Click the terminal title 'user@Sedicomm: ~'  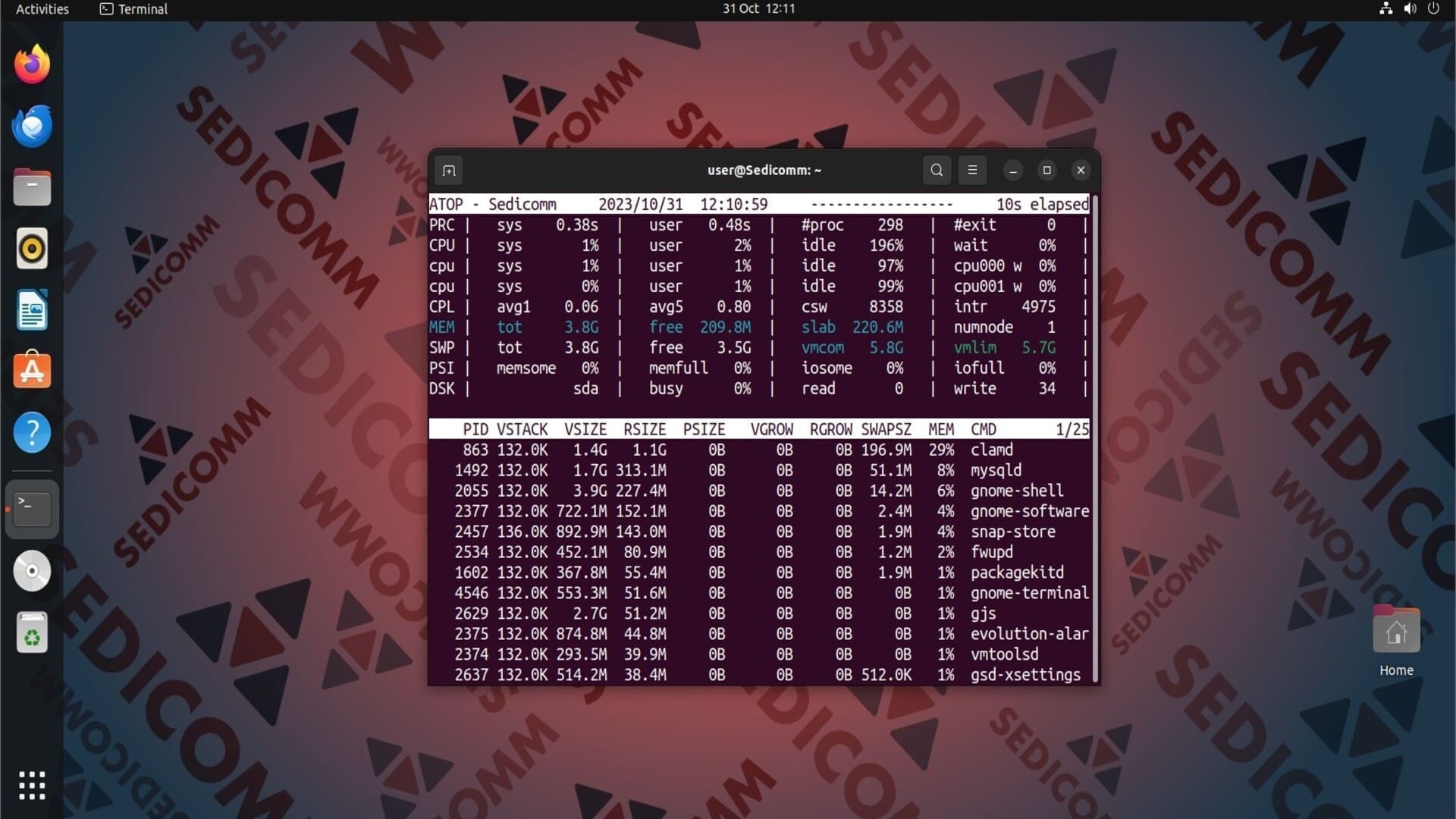764,171
